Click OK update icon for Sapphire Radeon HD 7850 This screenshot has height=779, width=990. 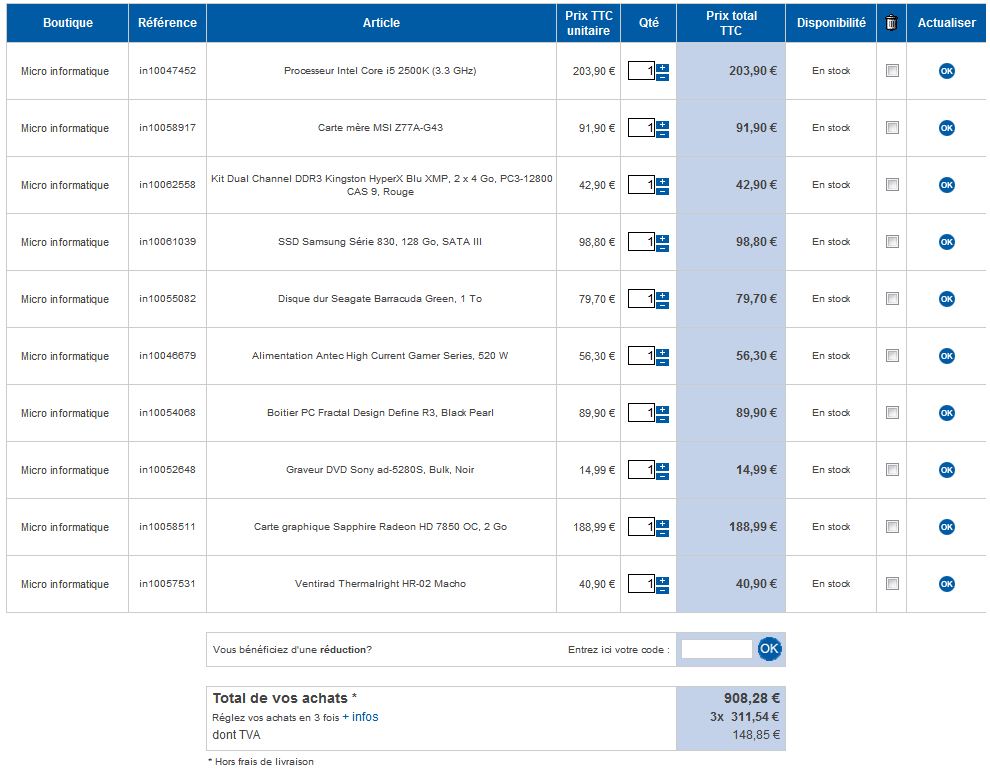click(x=946, y=527)
